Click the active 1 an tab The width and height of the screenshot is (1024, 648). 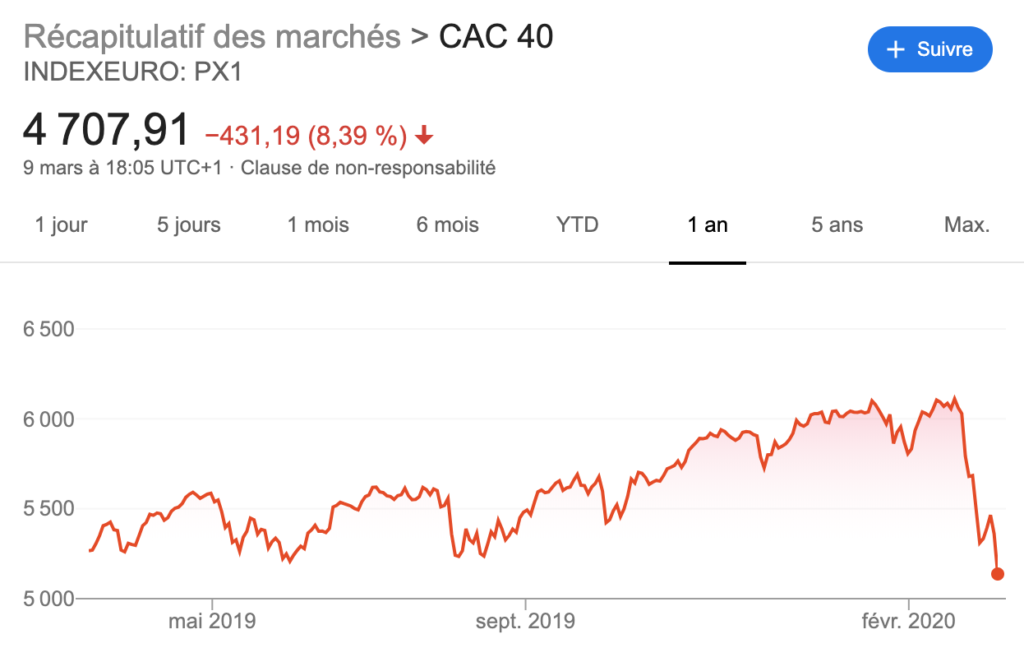[x=707, y=225]
